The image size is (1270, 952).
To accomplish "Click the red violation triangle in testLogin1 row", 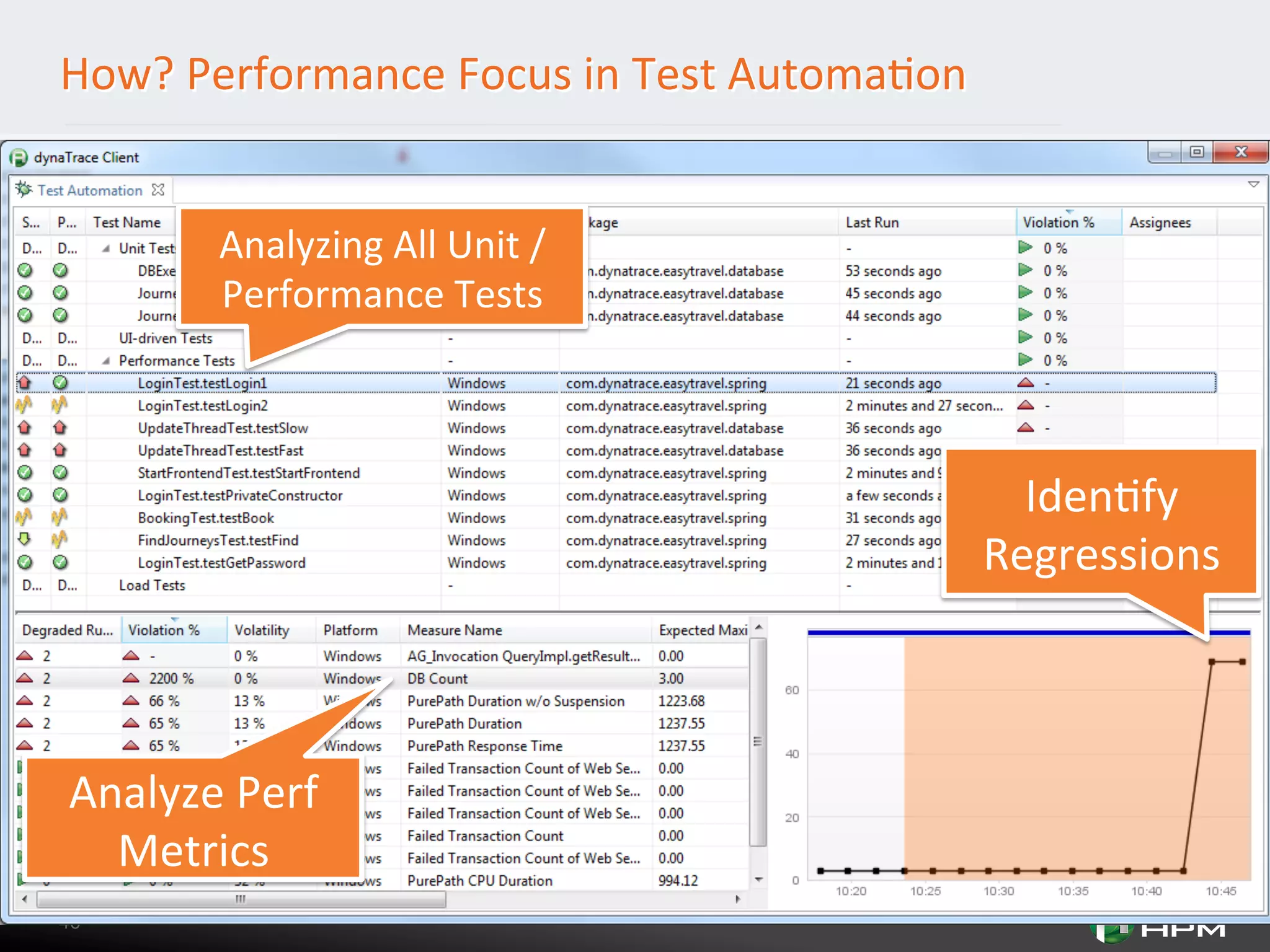I will tap(1026, 383).
